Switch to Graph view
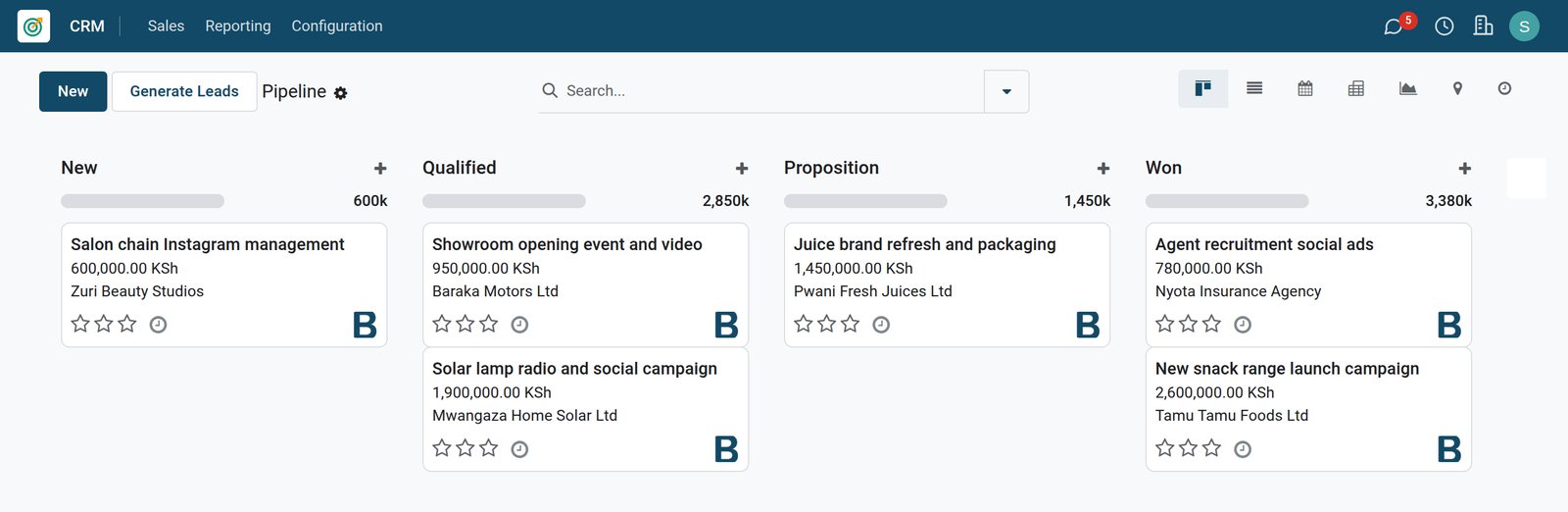 click(x=1407, y=89)
